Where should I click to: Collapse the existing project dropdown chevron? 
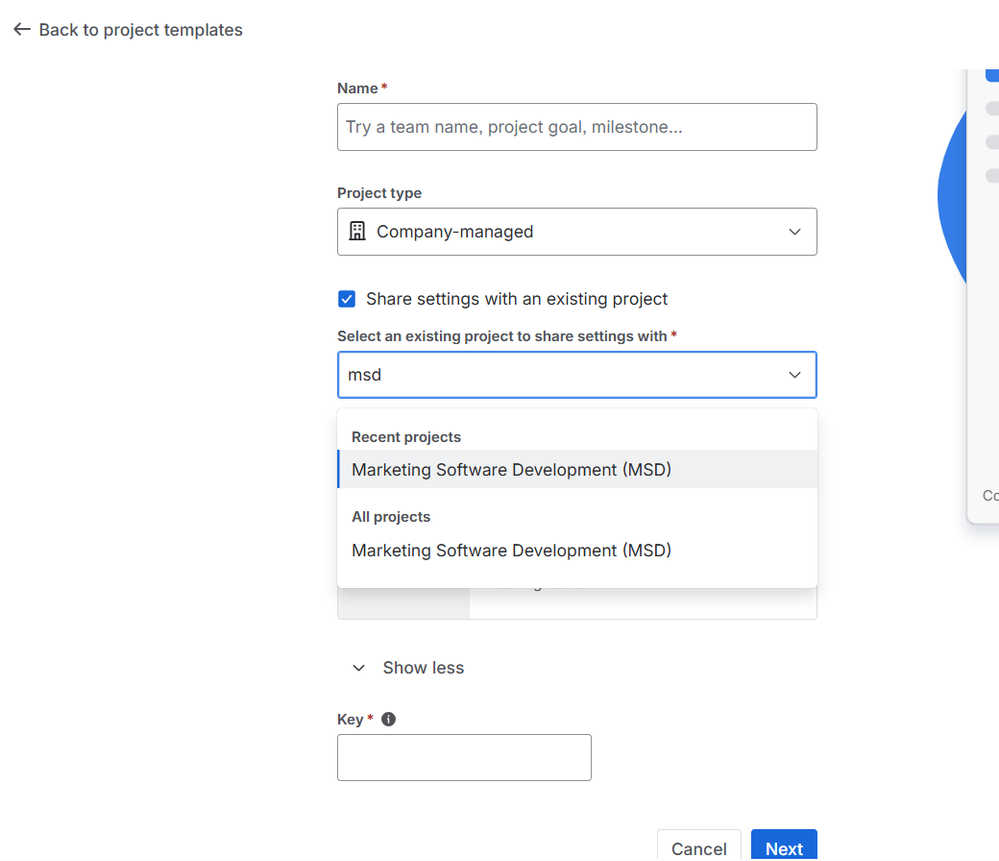794,375
